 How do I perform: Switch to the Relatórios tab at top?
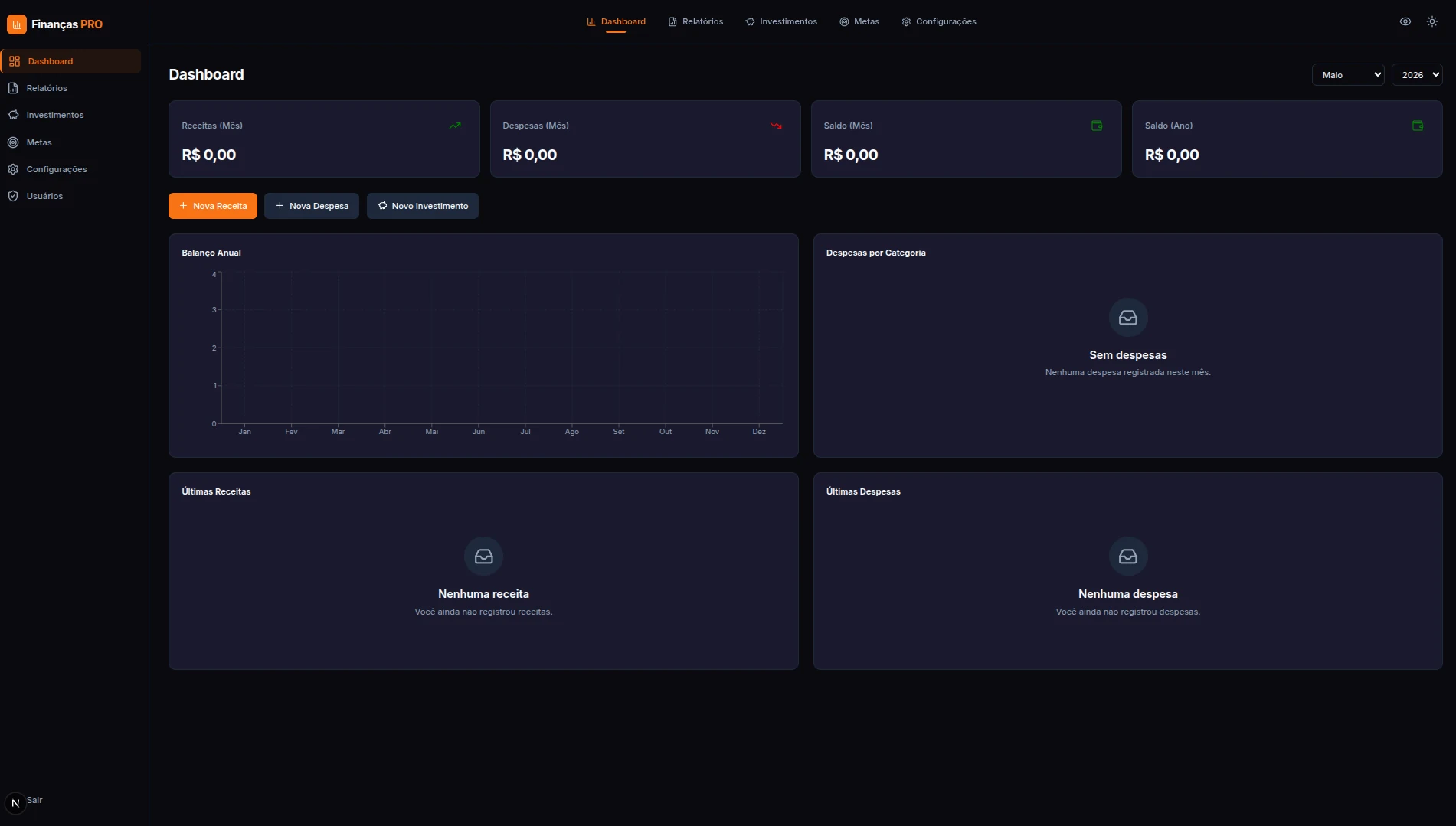point(695,21)
